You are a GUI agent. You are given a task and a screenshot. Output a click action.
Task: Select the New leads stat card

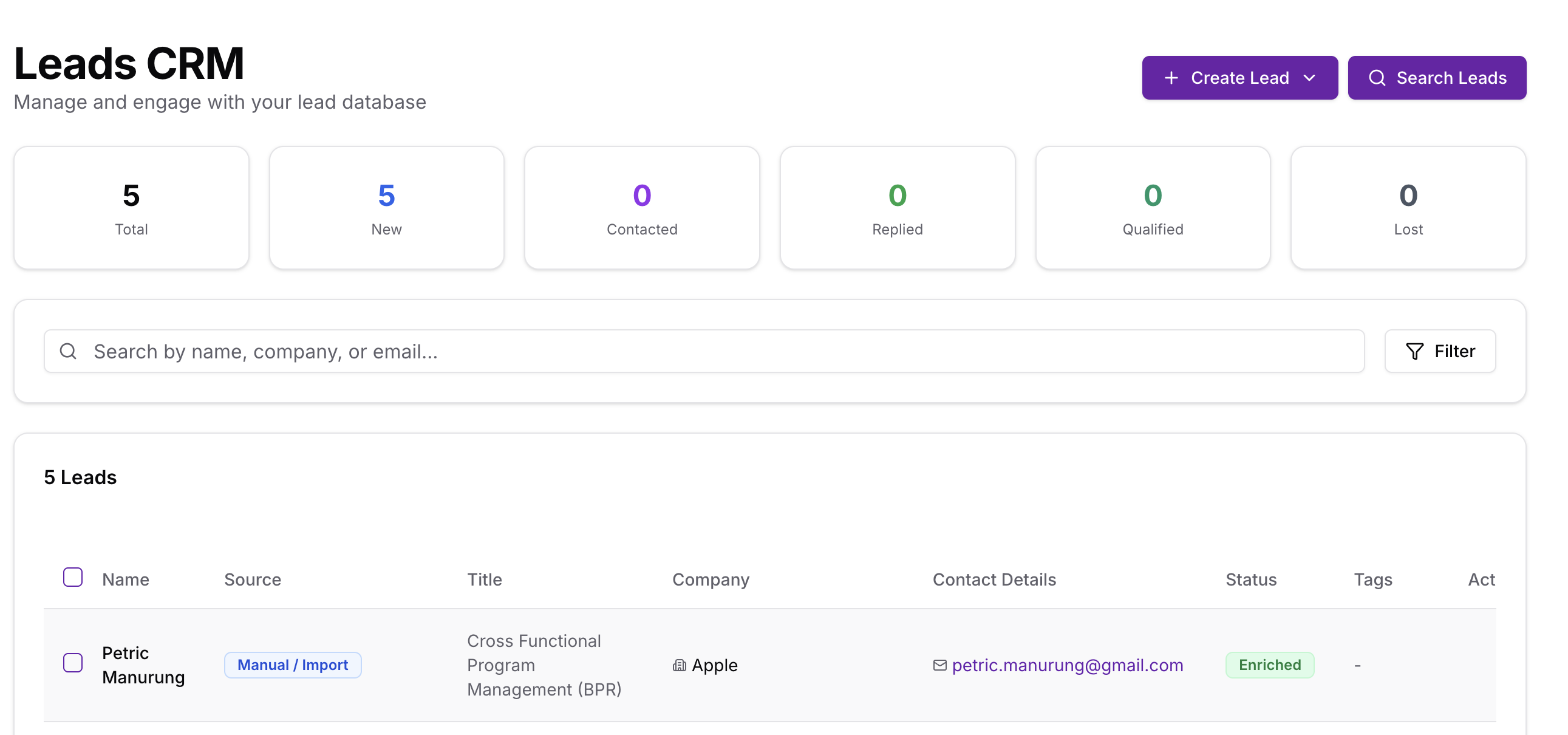pyautogui.click(x=386, y=207)
